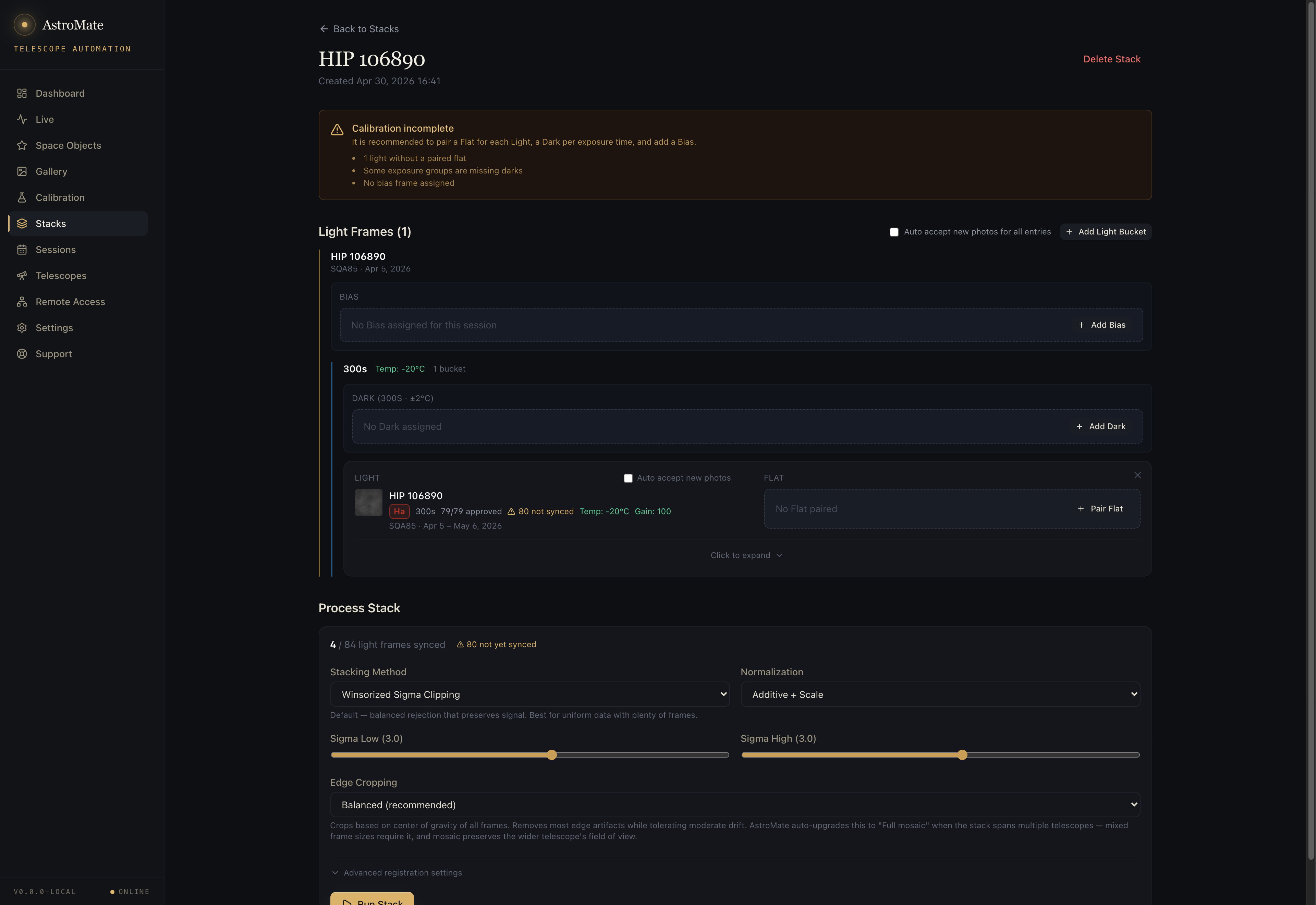Click the plus icon beside Add Dark
Viewport: 1316px width, 905px height.
[x=1079, y=426]
